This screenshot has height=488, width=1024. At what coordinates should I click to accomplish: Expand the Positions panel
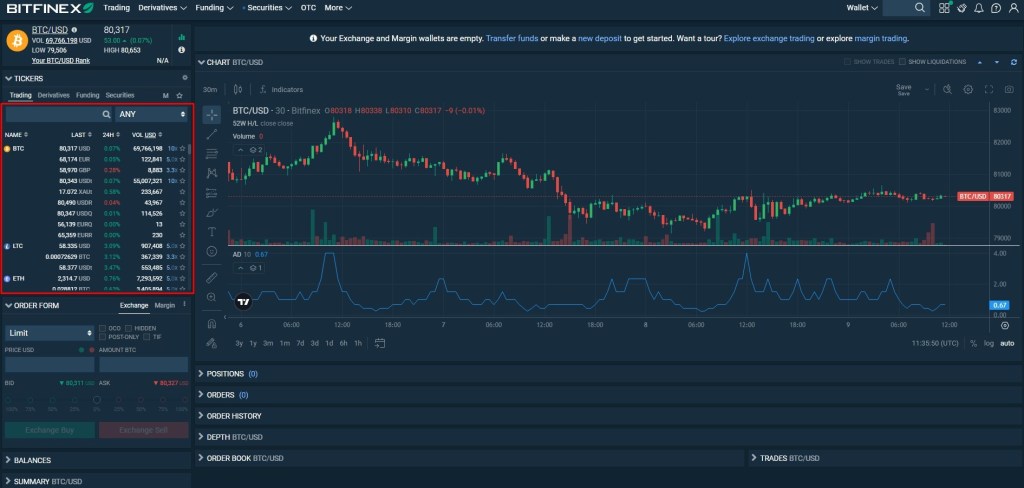point(226,374)
